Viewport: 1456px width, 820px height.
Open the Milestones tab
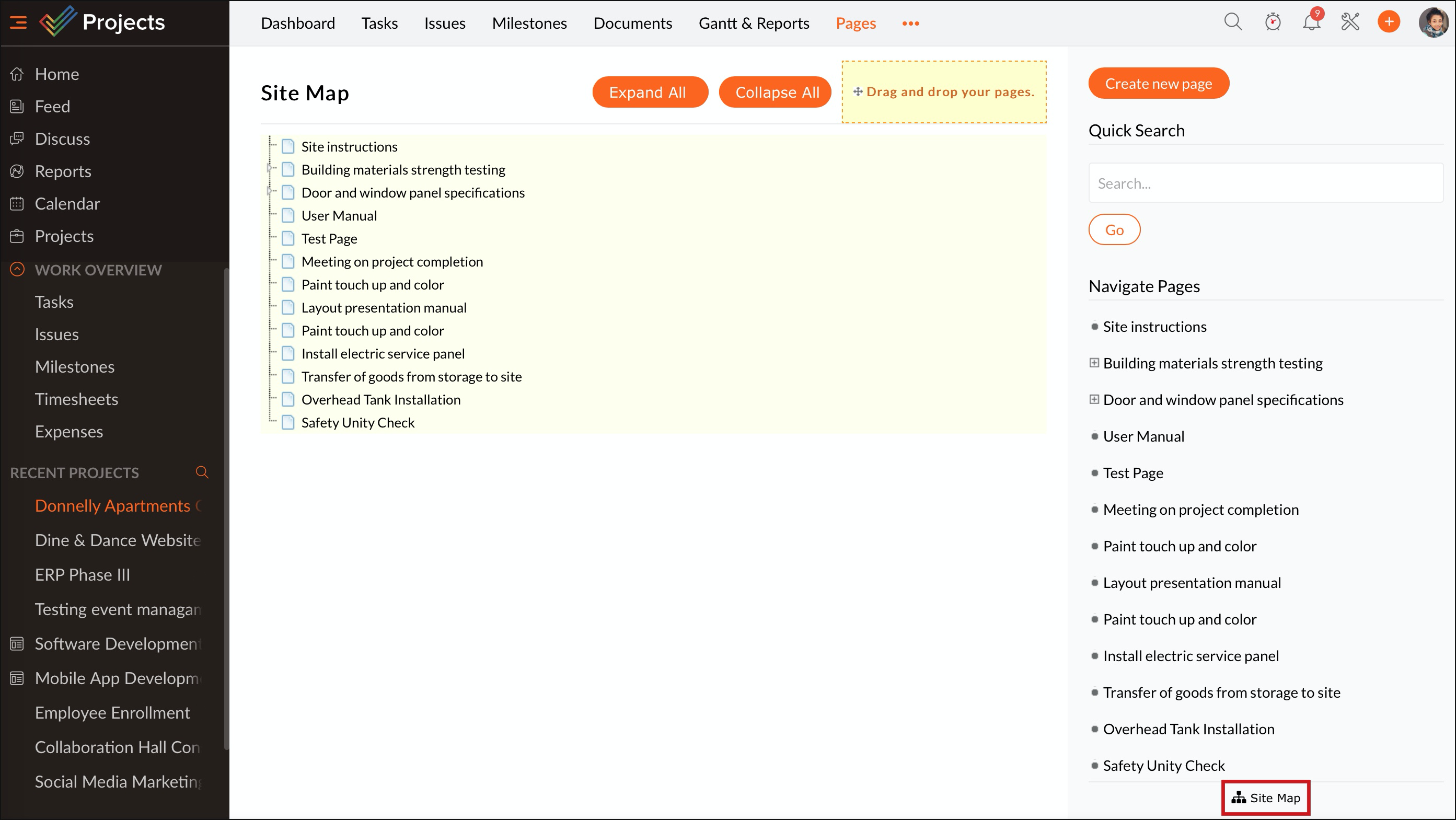[x=529, y=23]
